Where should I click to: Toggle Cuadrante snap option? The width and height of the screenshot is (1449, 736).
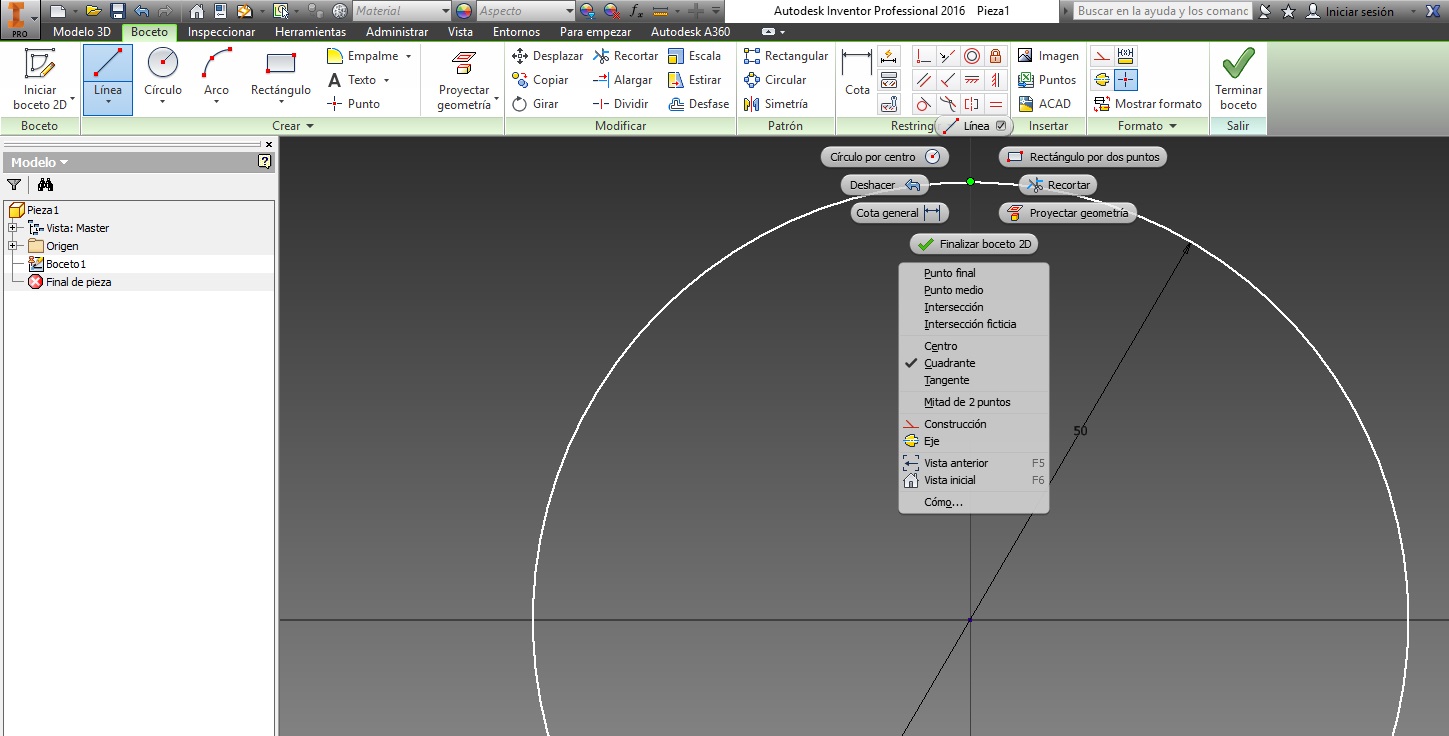coord(949,363)
